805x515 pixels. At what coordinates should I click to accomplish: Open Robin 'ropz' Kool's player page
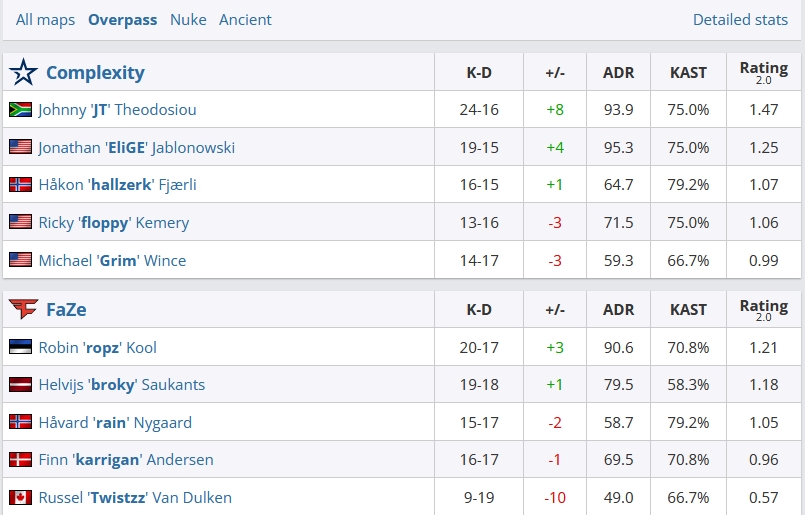pos(97,348)
